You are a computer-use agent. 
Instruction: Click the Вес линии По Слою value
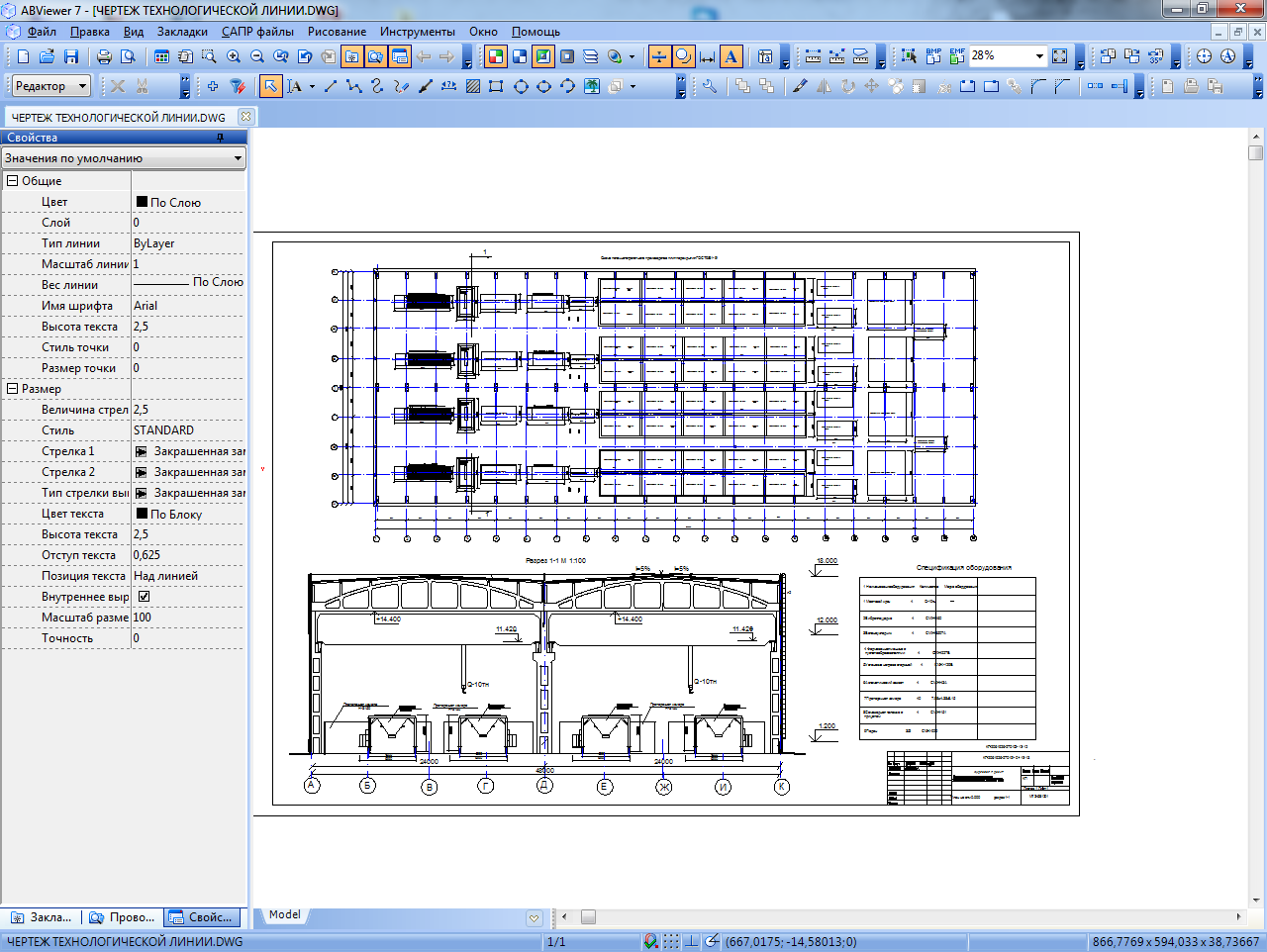pos(188,285)
